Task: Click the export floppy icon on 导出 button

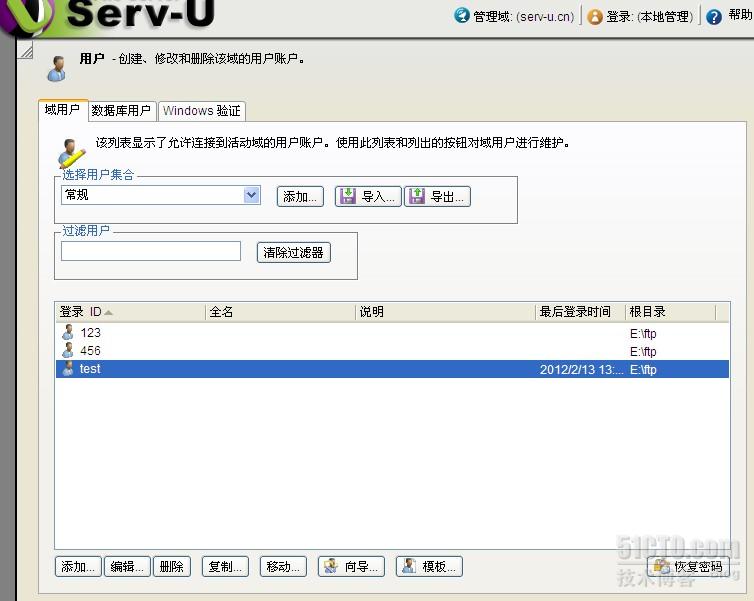Action: click(x=416, y=196)
